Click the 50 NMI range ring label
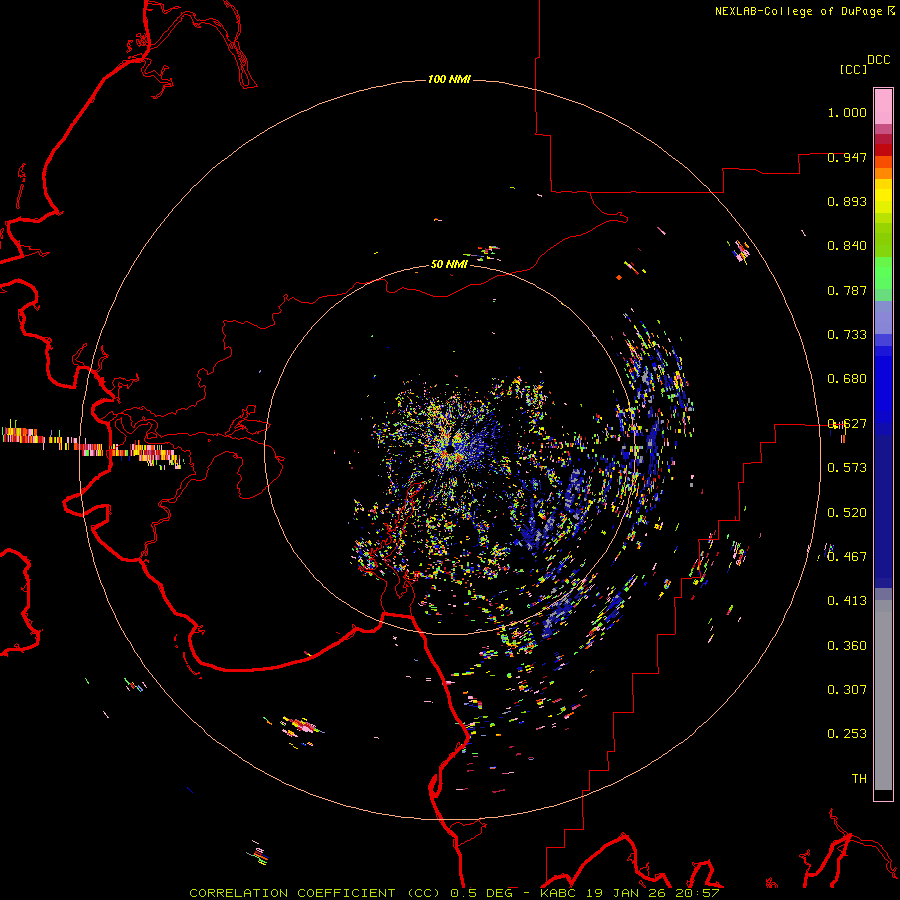 (x=449, y=264)
